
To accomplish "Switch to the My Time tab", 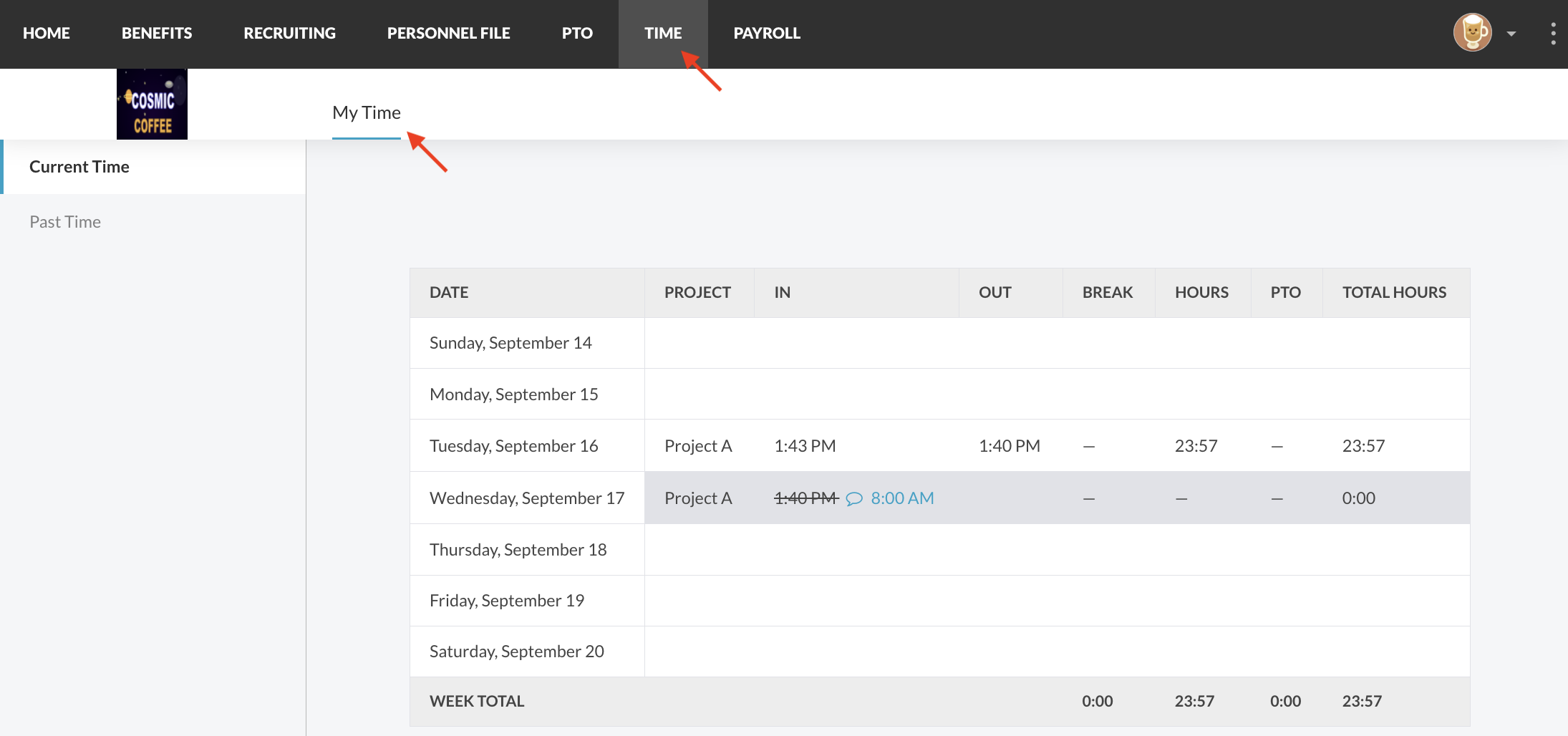I will tap(367, 113).
